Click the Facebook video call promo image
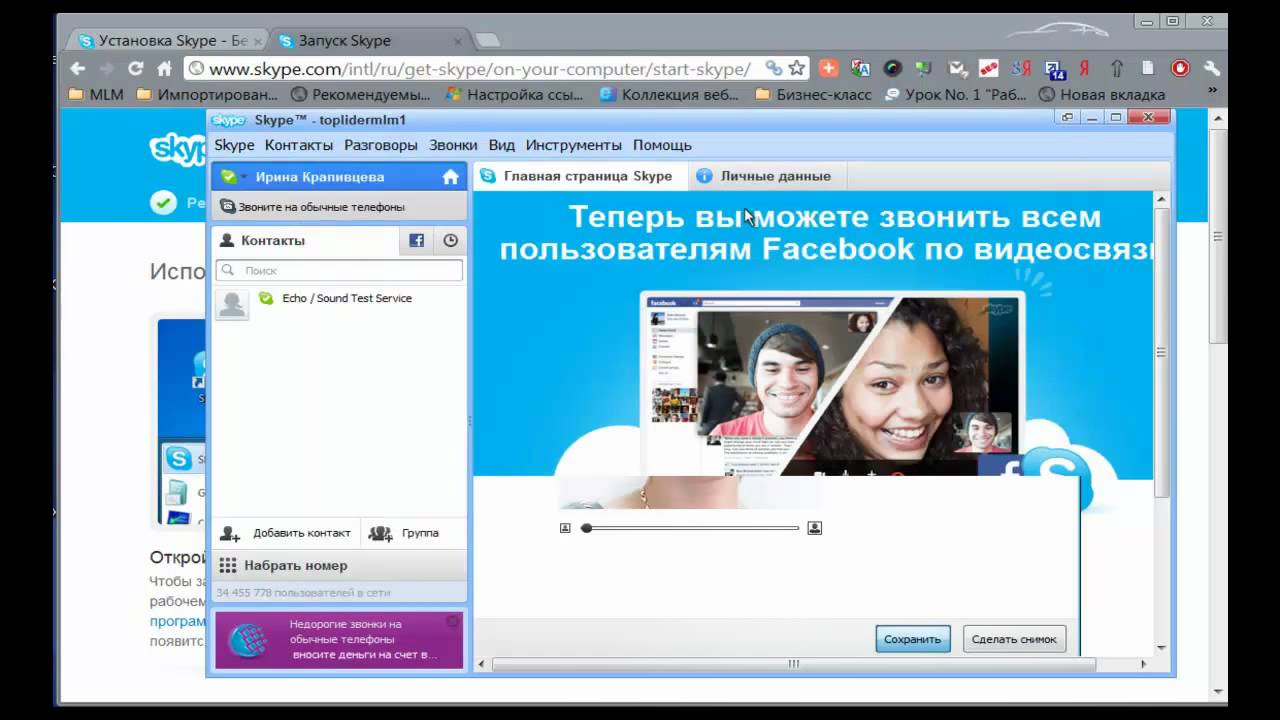Screen dimensions: 1280x720 (x=832, y=383)
